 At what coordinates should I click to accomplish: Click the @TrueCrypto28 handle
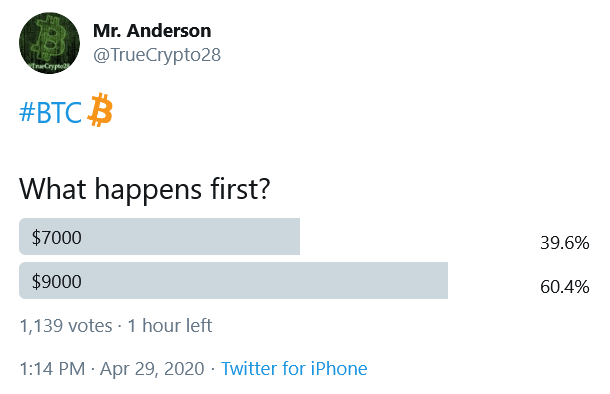157,55
